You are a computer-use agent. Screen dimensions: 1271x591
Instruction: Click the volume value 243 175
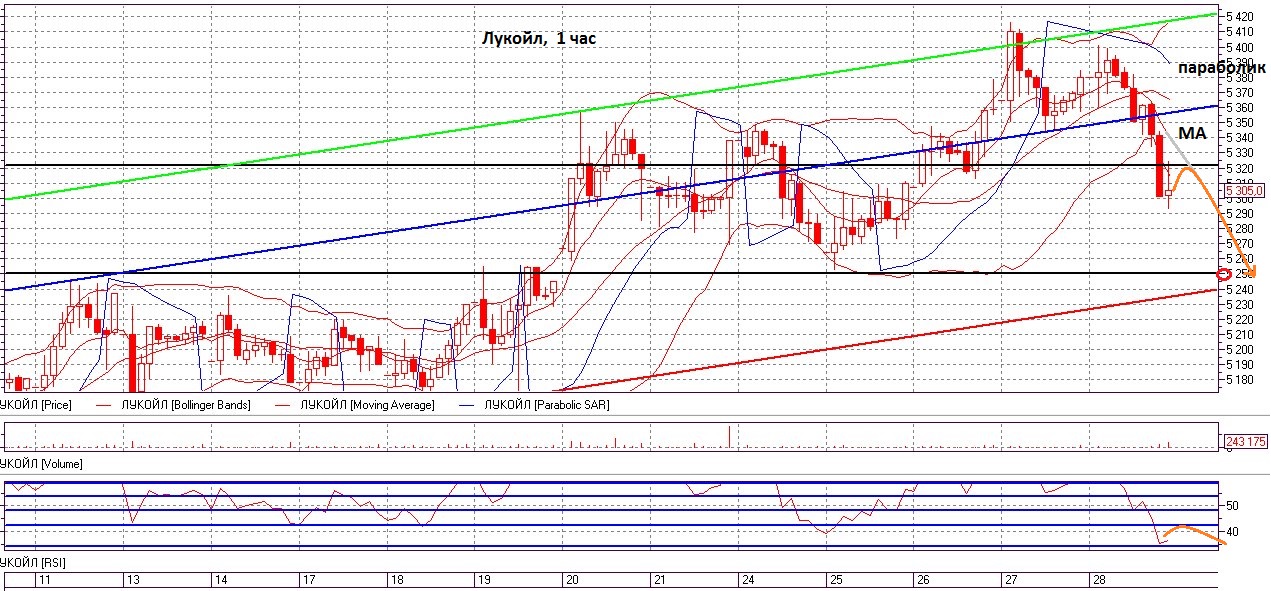pyautogui.click(x=1245, y=441)
